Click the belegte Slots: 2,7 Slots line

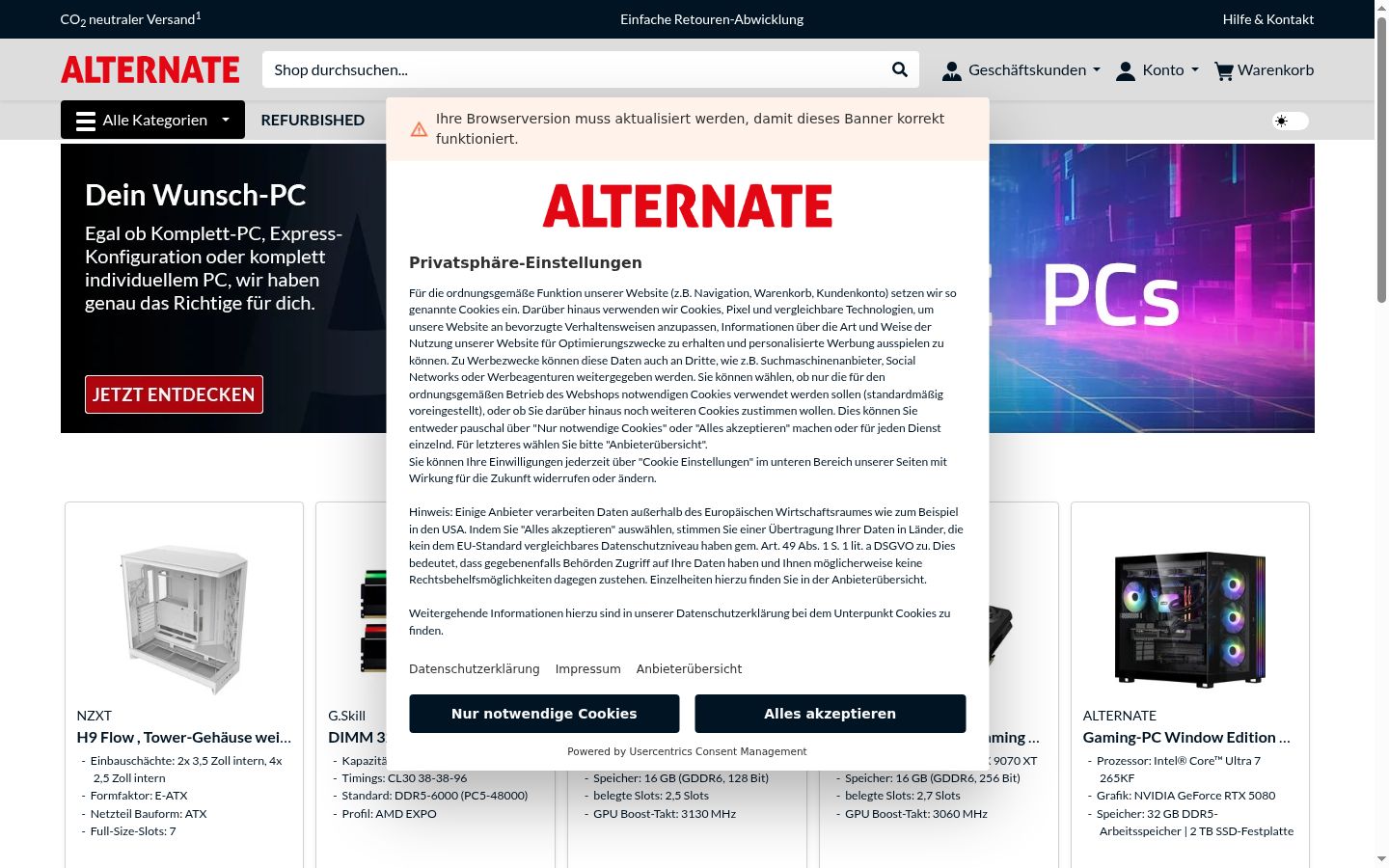(903, 796)
